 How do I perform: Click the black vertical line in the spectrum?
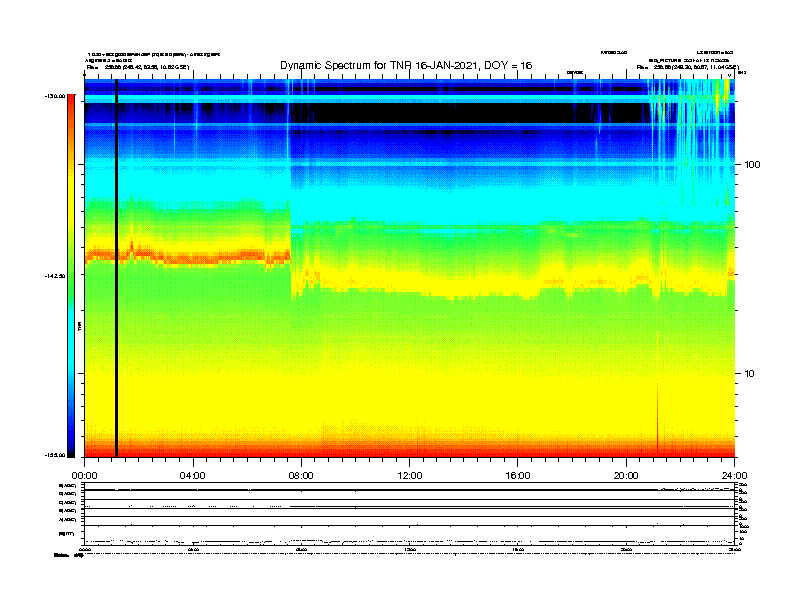[116, 268]
